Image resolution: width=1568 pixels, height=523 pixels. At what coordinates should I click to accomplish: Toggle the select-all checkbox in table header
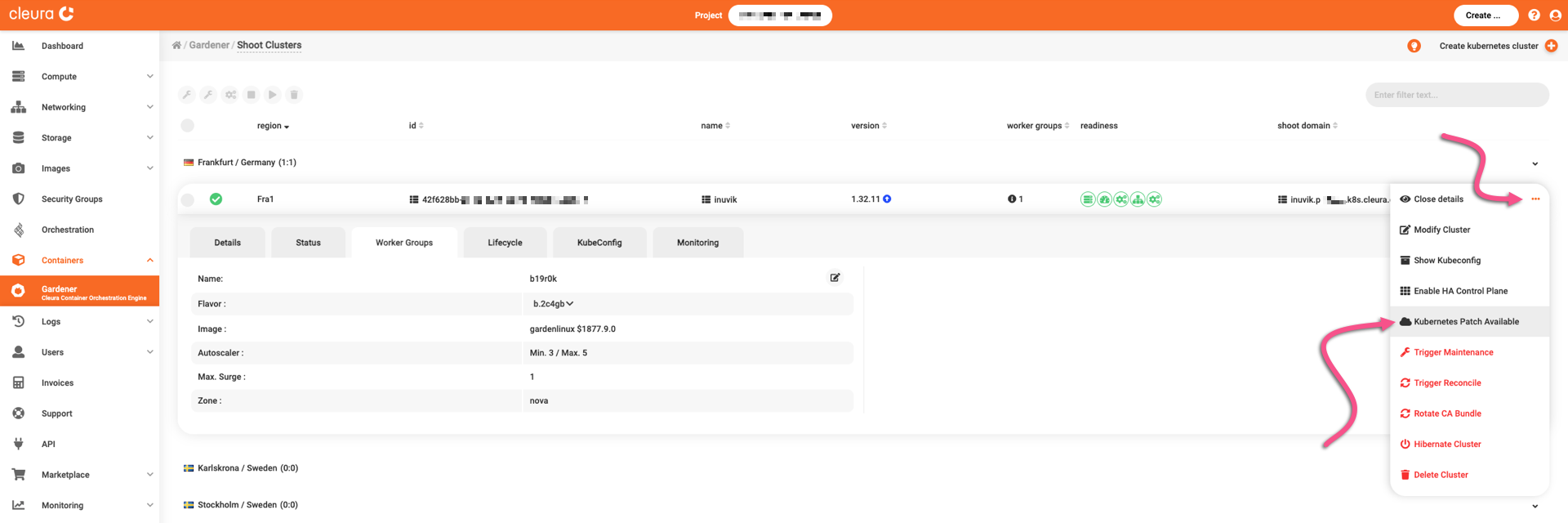(x=188, y=125)
